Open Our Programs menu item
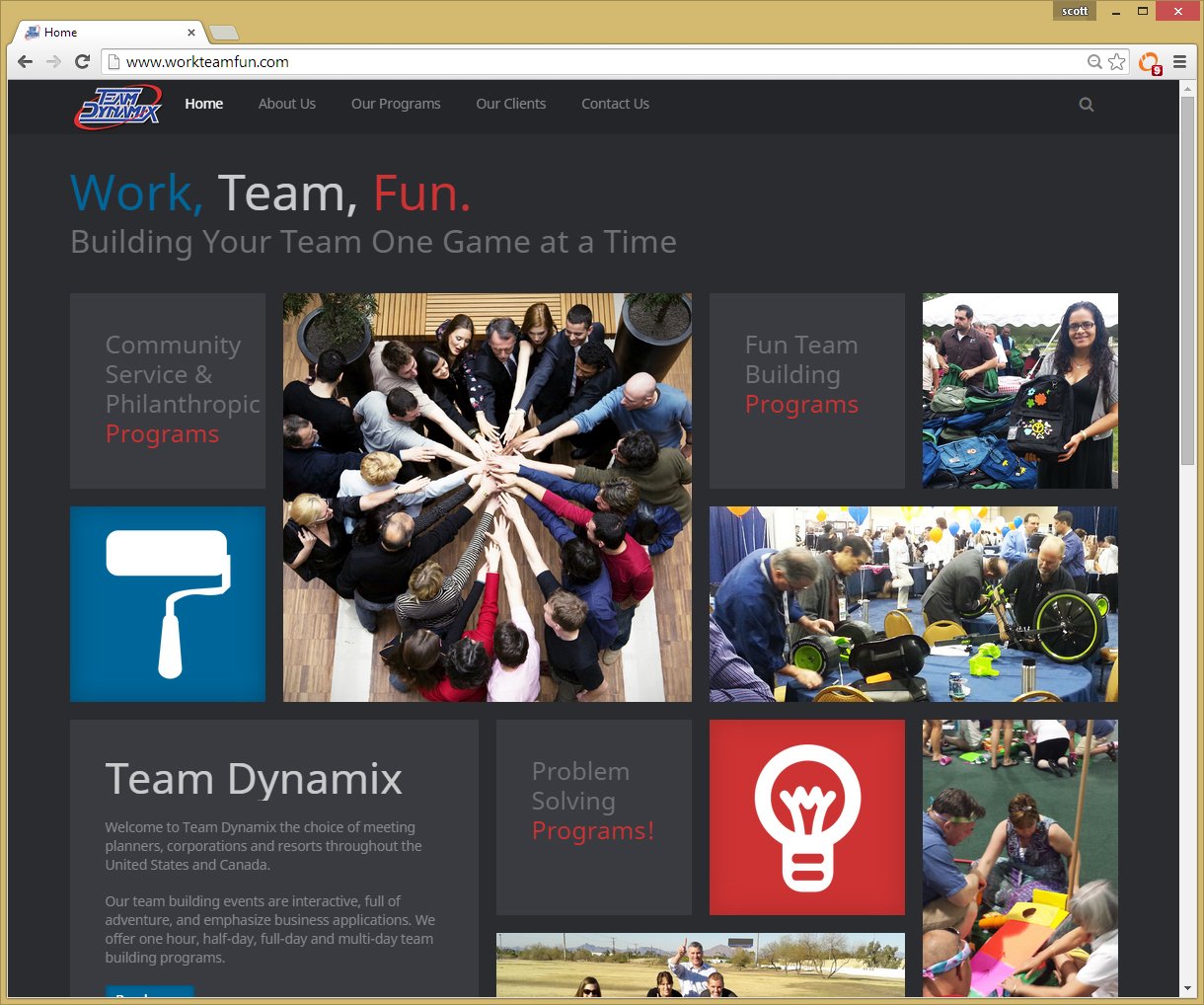Screen dimensions: 1204x1005 396,104
